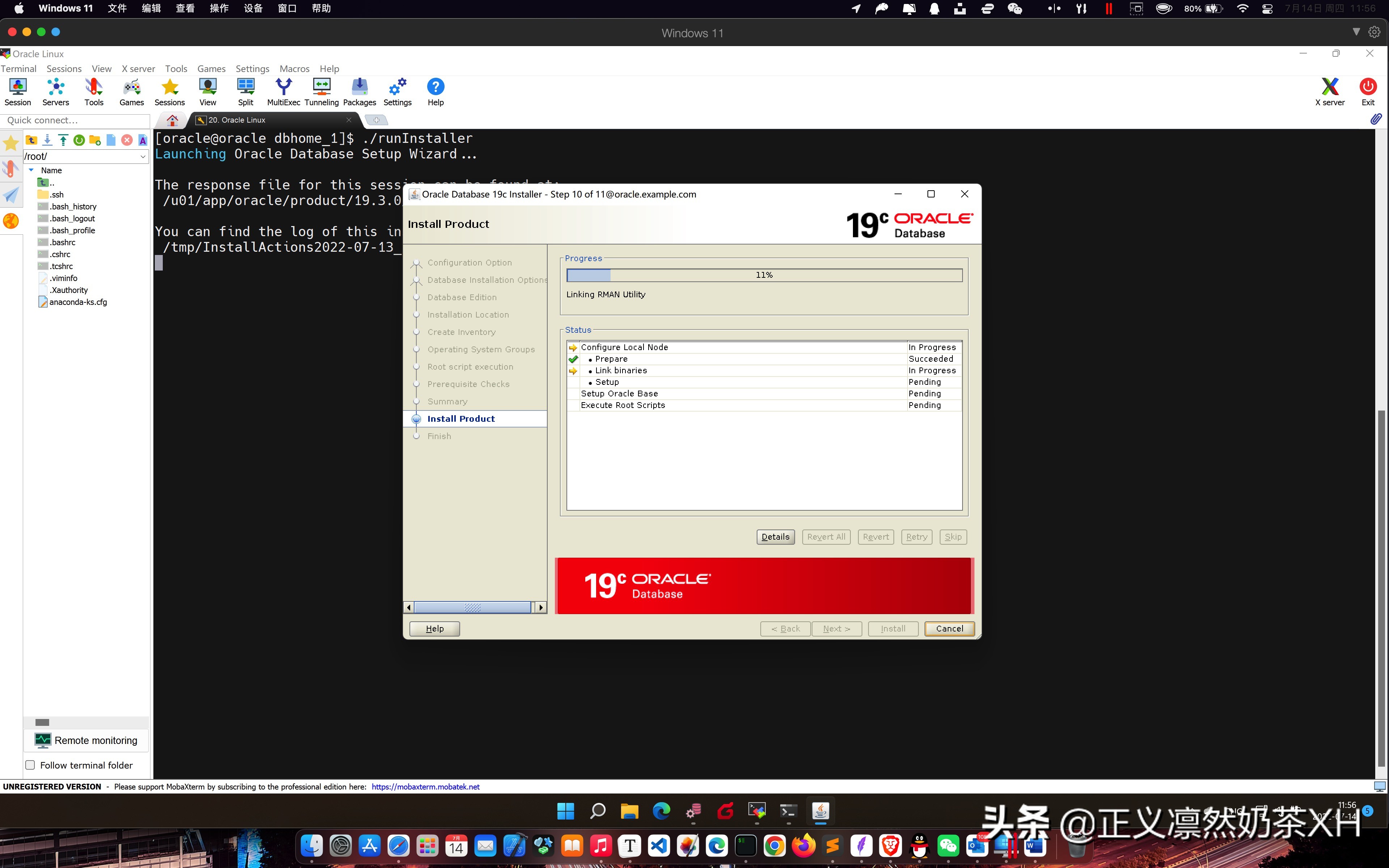Viewport: 1389px width, 868px height.
Task: Split the terminal view
Action: point(245,92)
